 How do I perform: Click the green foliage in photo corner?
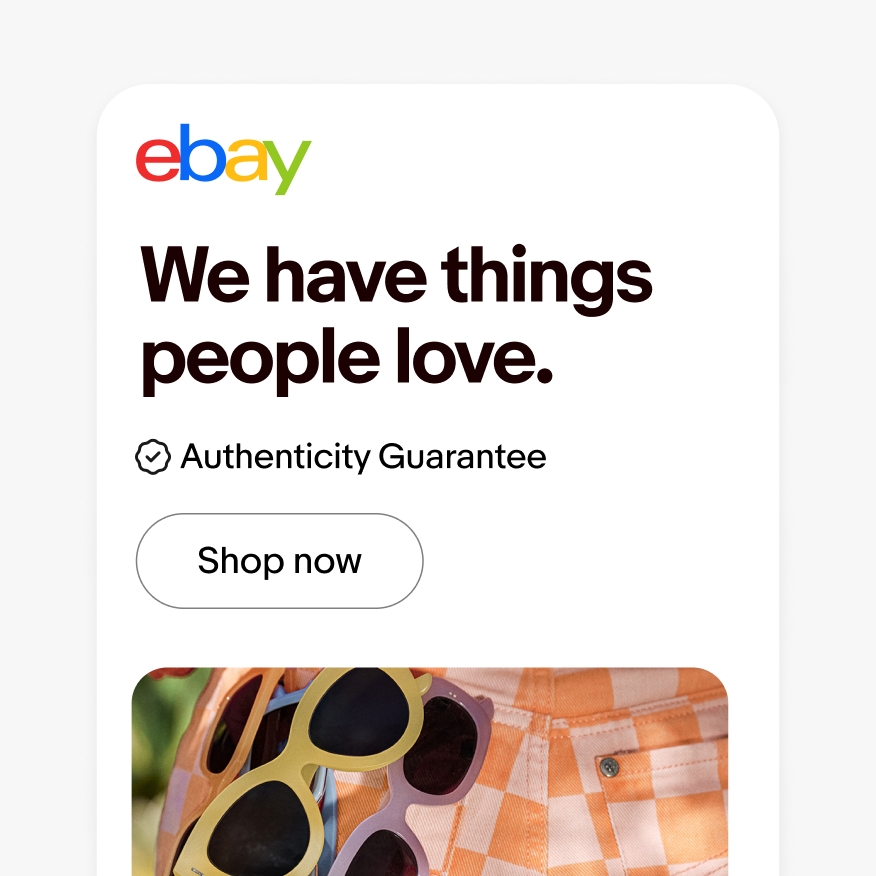point(152,726)
